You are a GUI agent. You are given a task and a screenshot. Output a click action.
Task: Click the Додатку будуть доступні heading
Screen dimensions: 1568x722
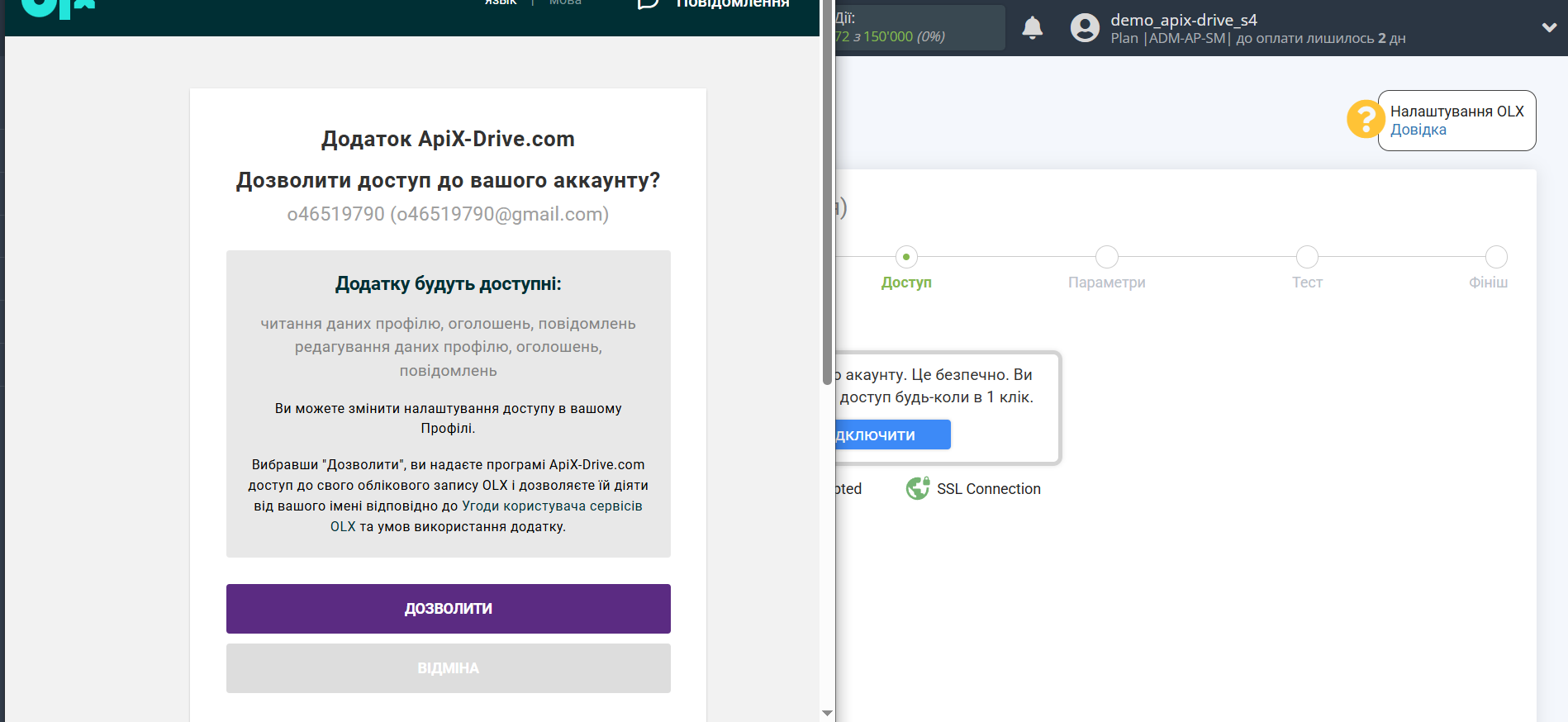[x=449, y=284]
